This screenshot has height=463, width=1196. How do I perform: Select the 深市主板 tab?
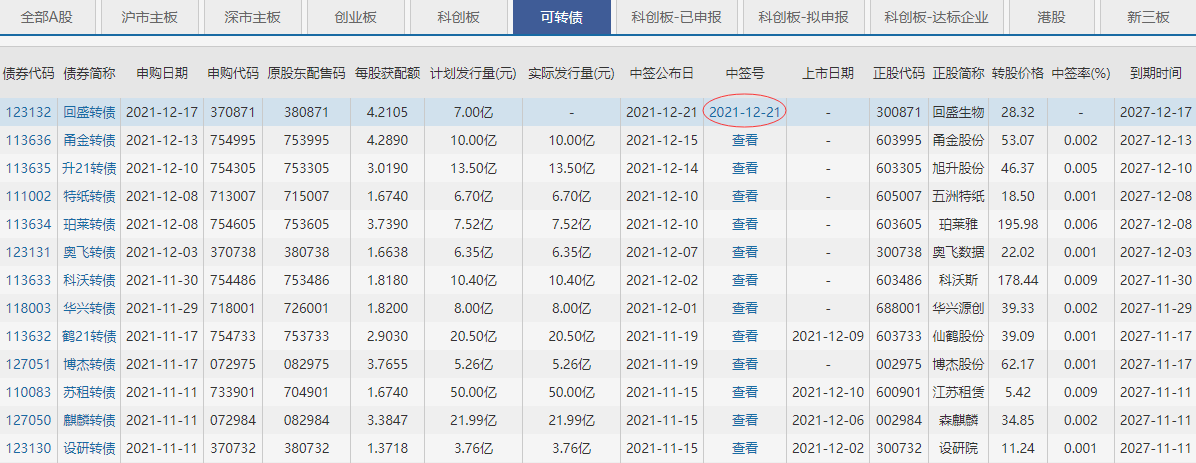pos(252,18)
